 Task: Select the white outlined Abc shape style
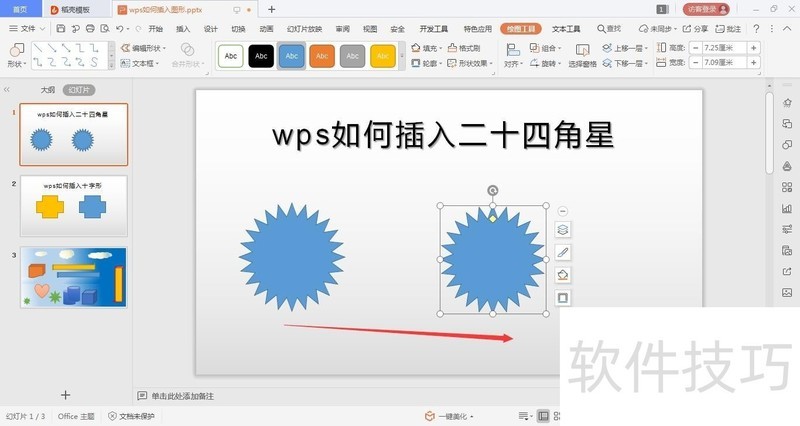[x=231, y=56]
